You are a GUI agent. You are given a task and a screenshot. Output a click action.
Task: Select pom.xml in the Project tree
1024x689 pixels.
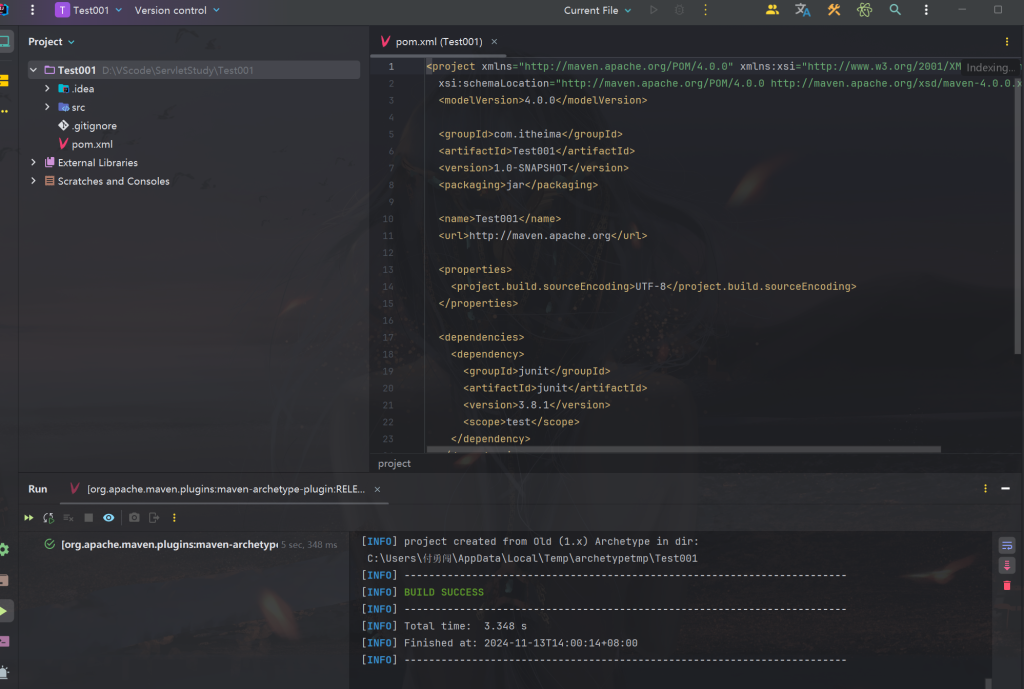coord(92,144)
